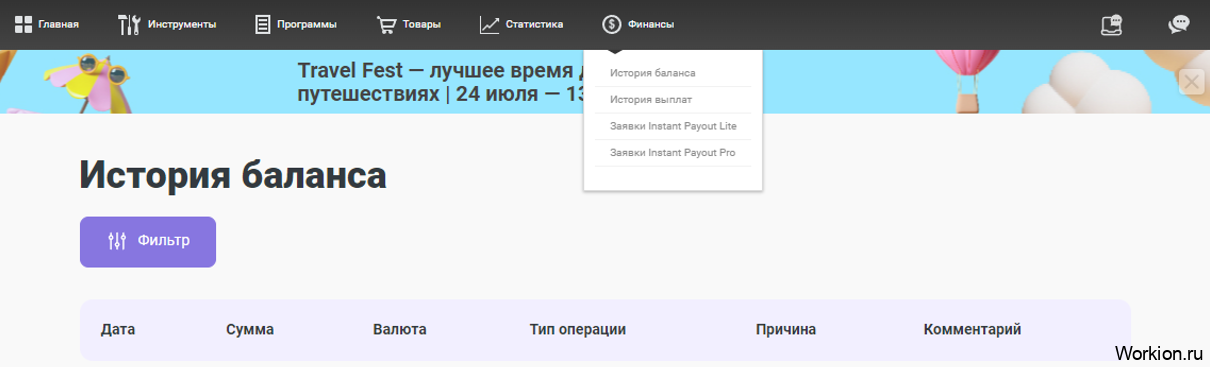The image size is (1210, 367).
Task: Click the Причина column header
Action: point(786,329)
